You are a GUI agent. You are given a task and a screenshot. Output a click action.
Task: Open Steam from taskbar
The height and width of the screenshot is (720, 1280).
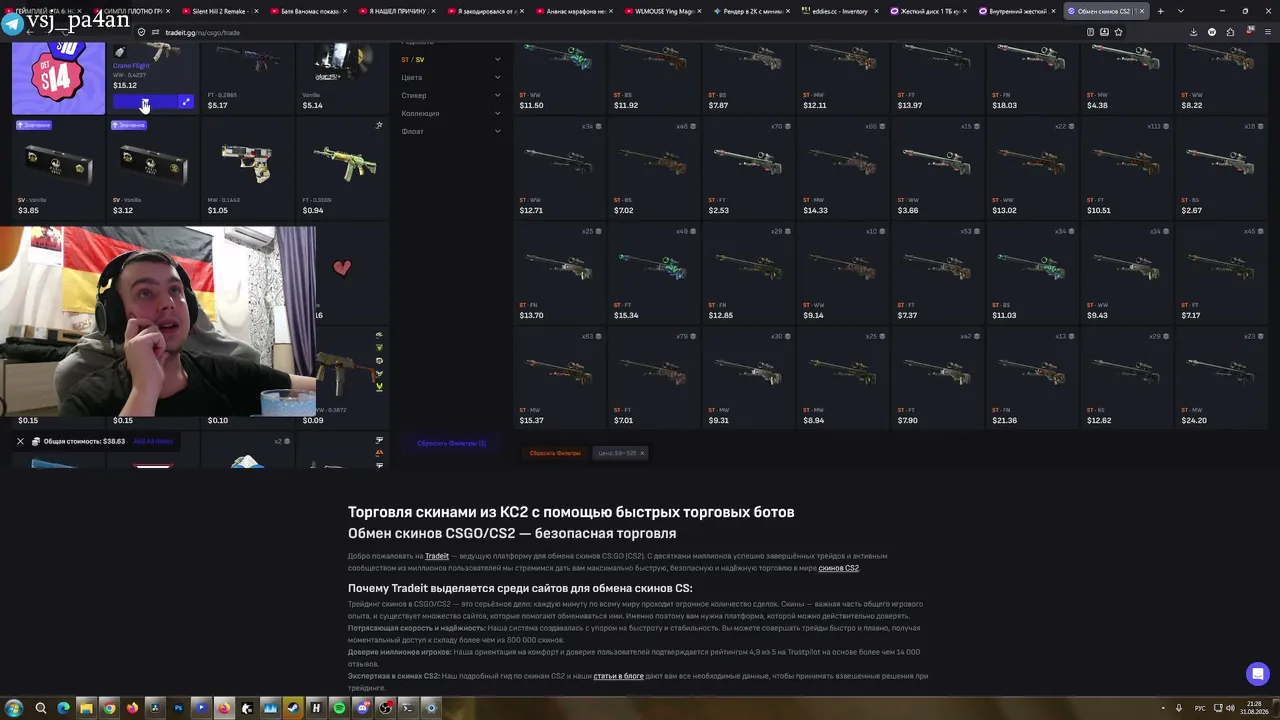pos(293,708)
